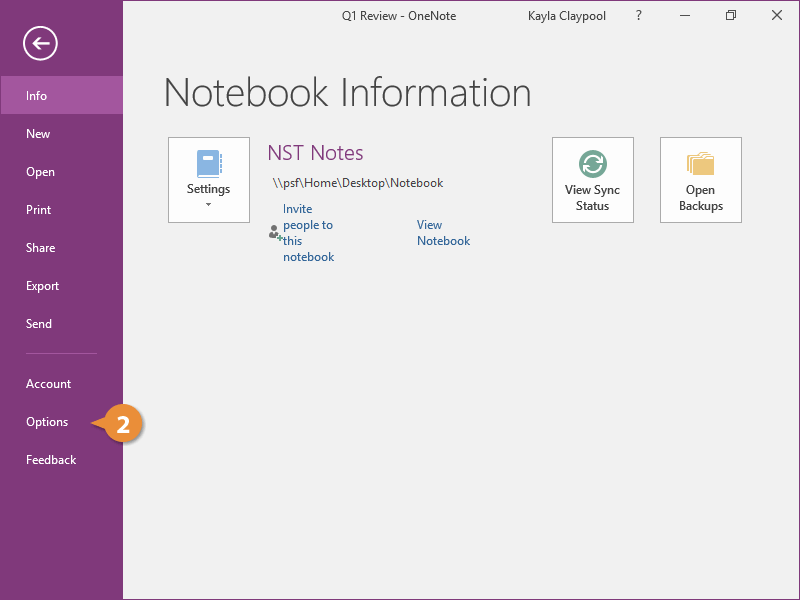Click the blue notebook Settings icon
This screenshot has height=600, width=800.
pos(209,163)
